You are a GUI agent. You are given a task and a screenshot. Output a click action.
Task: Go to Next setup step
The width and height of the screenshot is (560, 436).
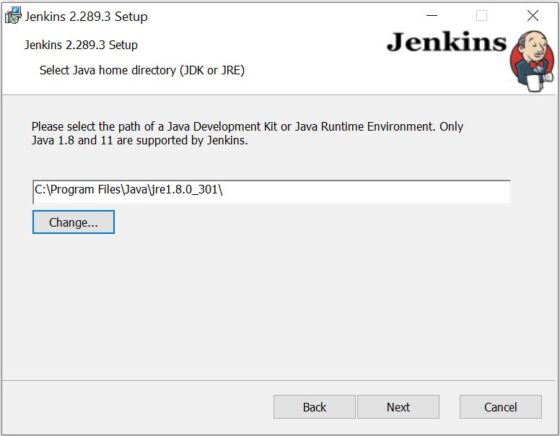point(398,407)
